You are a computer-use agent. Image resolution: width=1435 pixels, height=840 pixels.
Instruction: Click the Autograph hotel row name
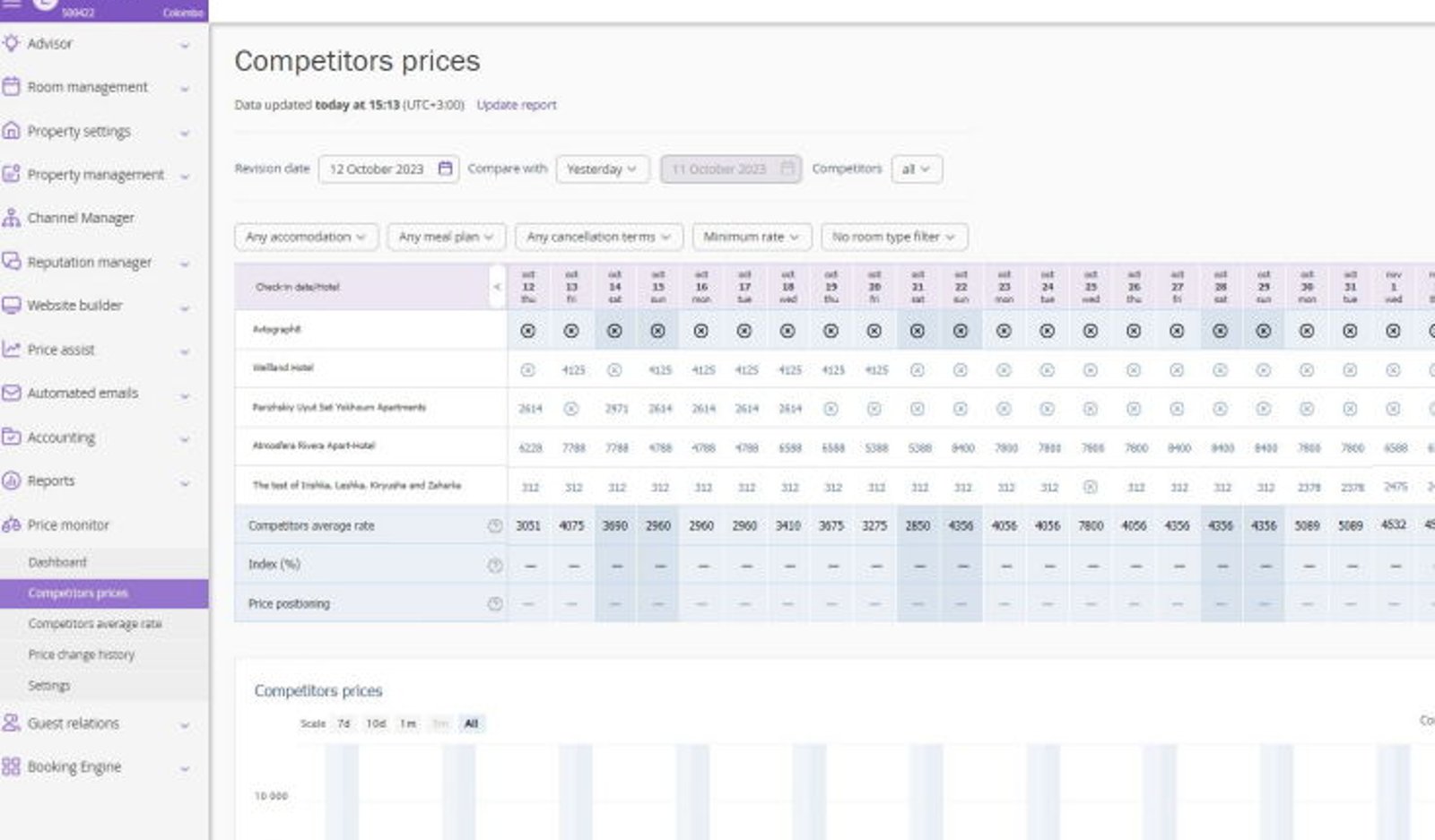276,329
